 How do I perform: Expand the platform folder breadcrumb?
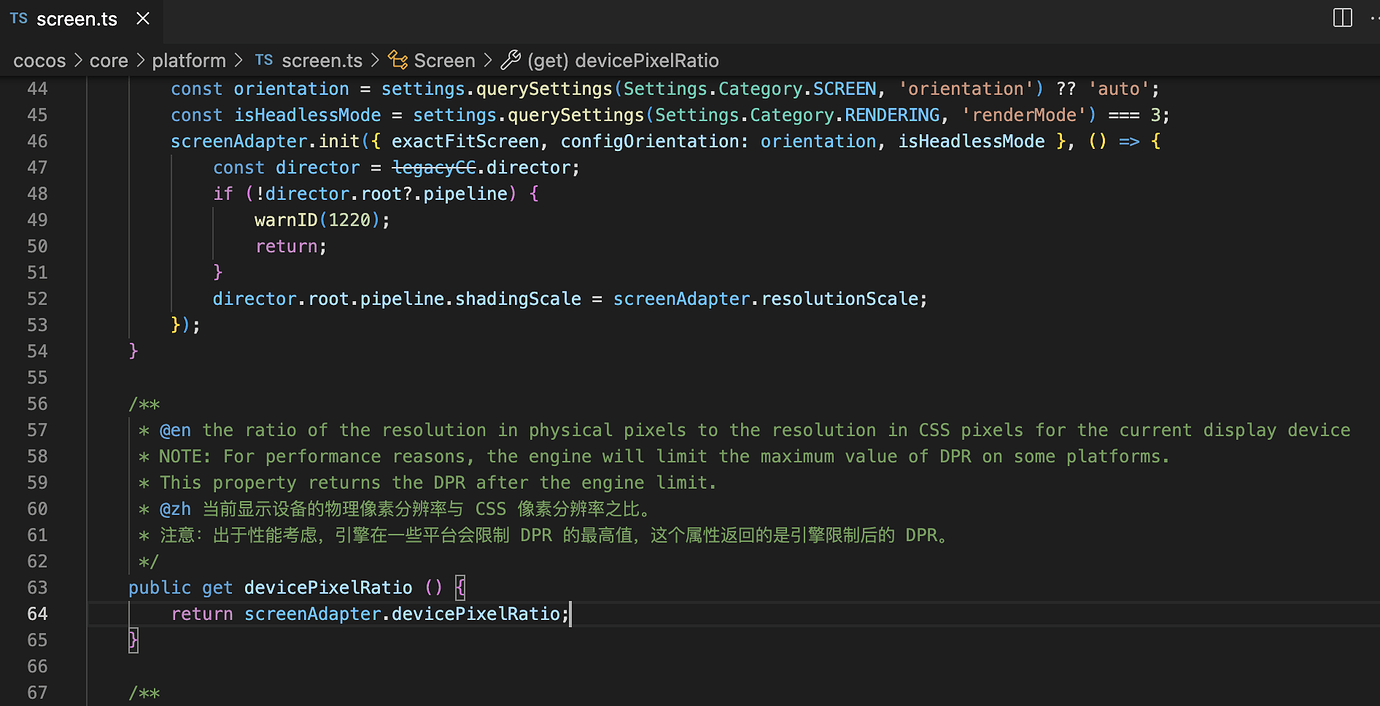pos(189,60)
